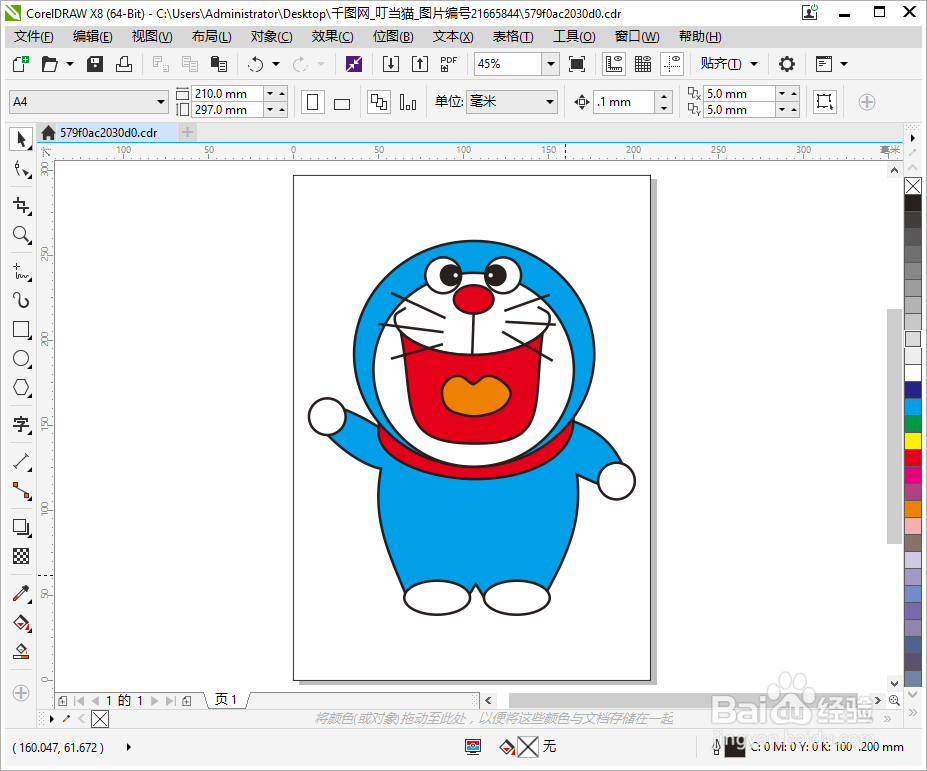Image resolution: width=927 pixels, height=771 pixels.
Task: Open the 帮助 menu
Action: click(x=700, y=37)
